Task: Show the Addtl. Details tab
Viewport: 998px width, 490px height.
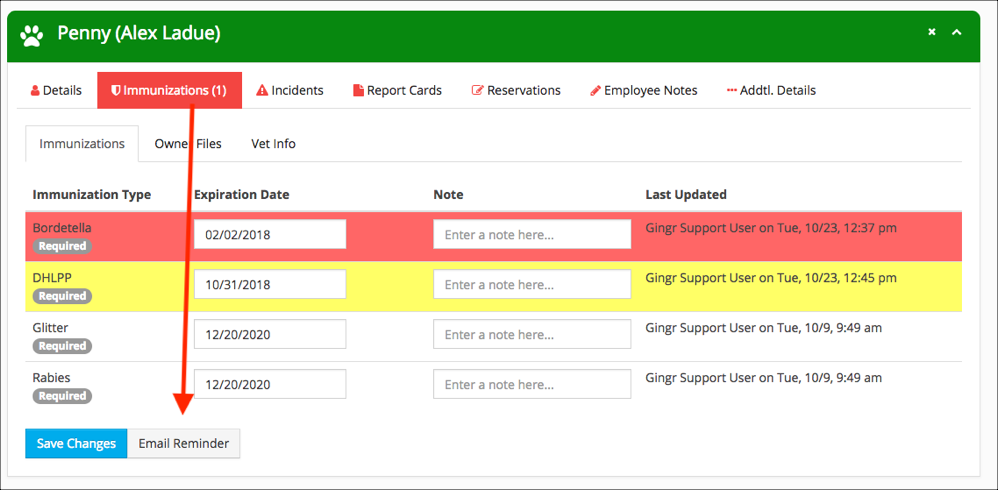Action: [x=771, y=90]
